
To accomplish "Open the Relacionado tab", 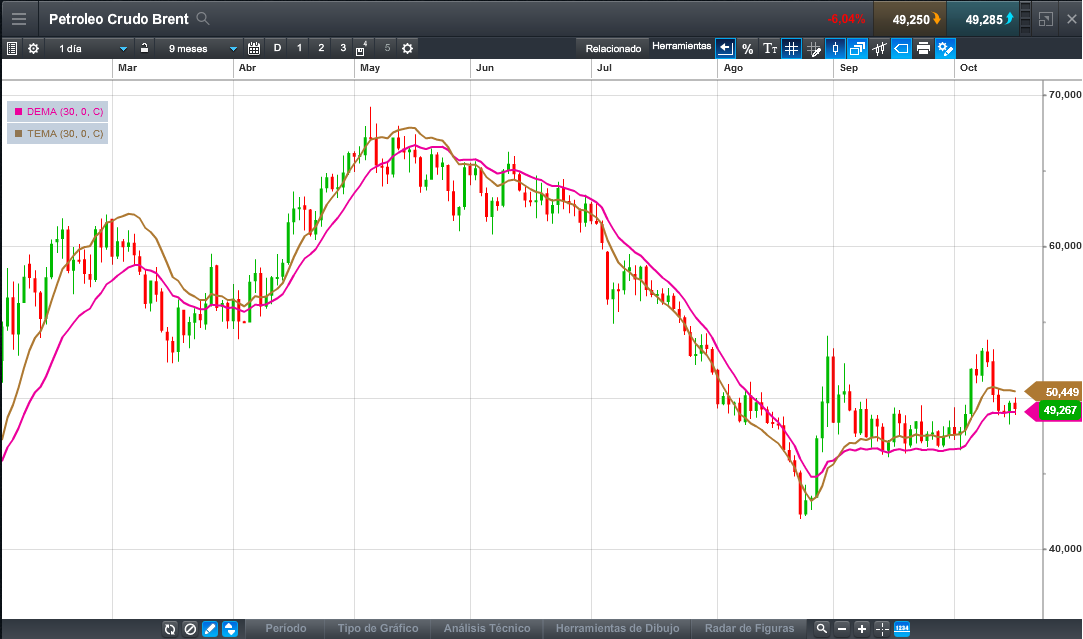I will pos(613,48).
